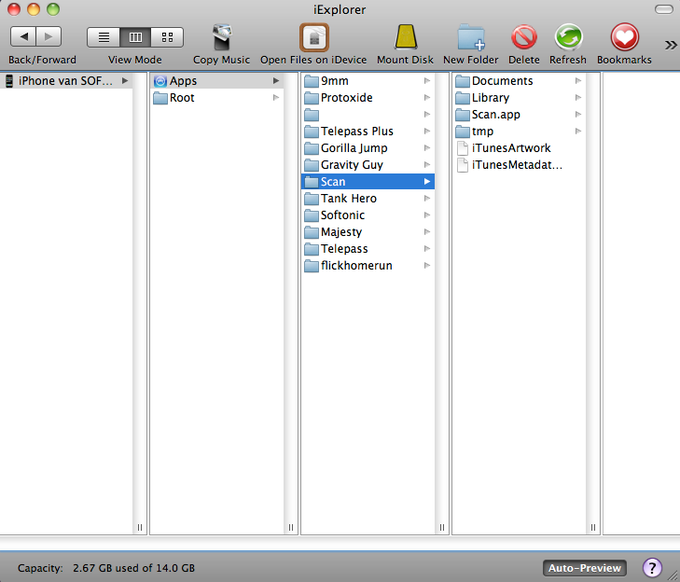Click the iTunesMetadat... document icon
The height and width of the screenshot is (582, 680).
(463, 165)
